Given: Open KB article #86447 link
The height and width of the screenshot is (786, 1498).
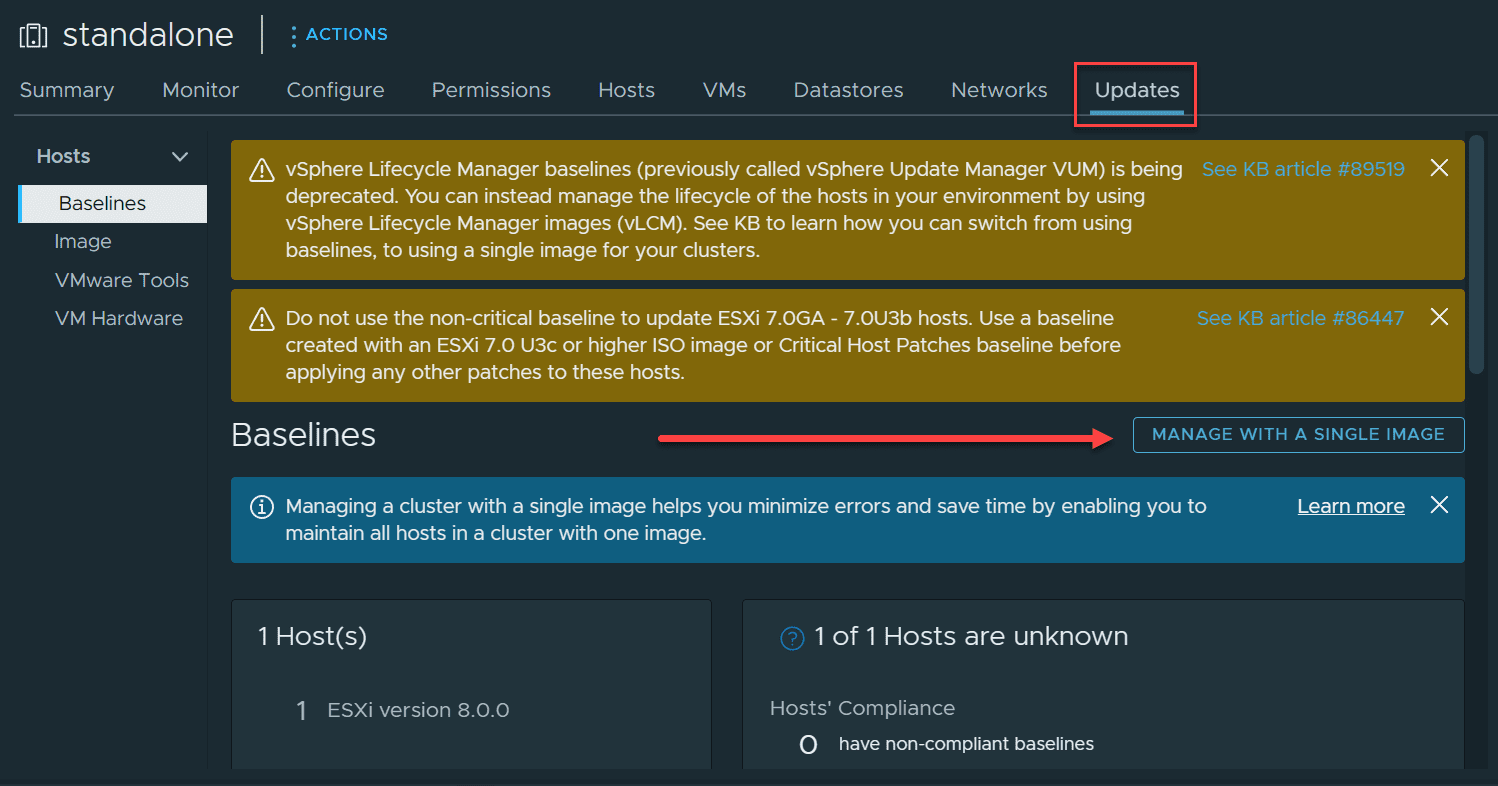Looking at the screenshot, I should click(1300, 318).
